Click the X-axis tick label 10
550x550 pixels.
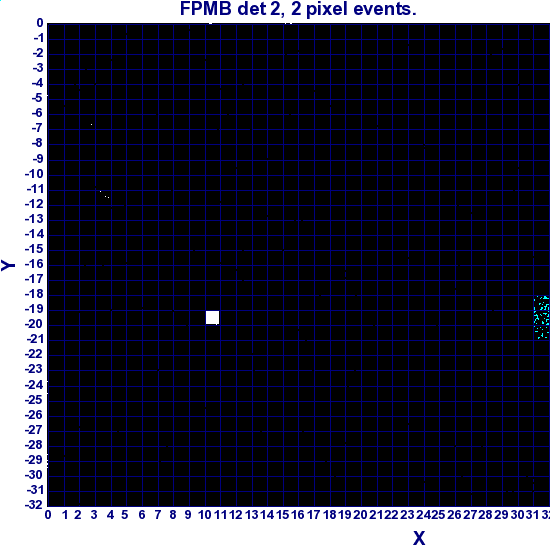pyautogui.click(x=205, y=515)
